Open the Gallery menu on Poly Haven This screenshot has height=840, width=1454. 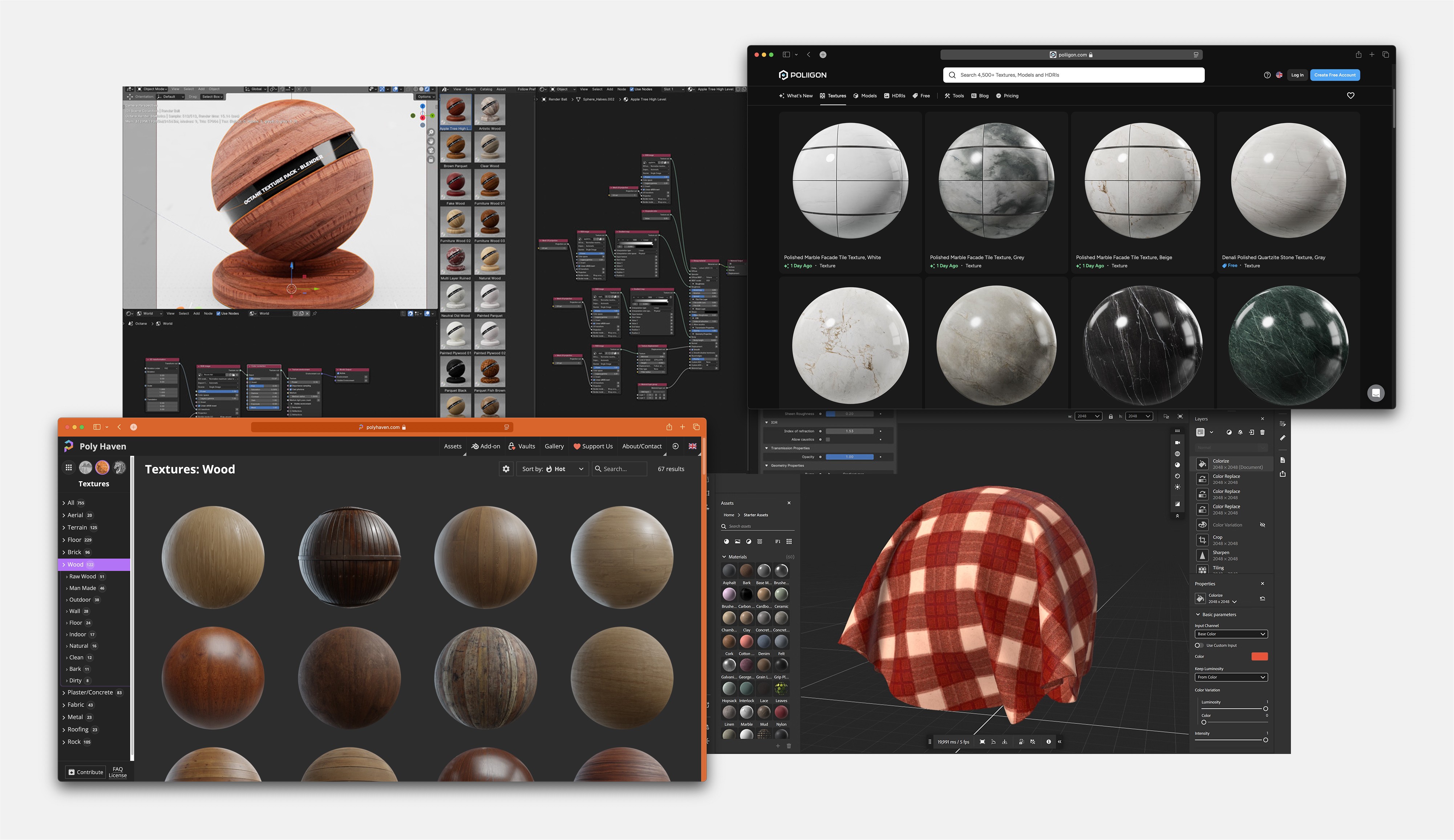554,446
